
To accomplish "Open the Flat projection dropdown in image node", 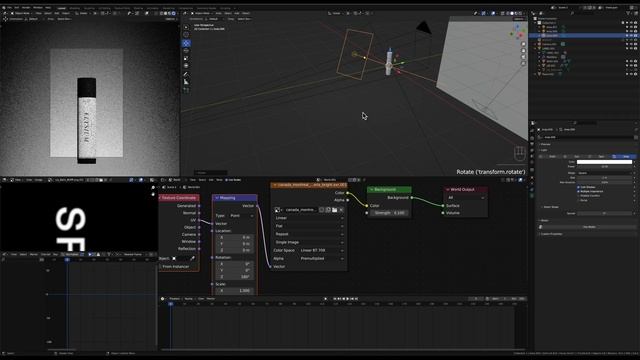I will click(x=309, y=226).
